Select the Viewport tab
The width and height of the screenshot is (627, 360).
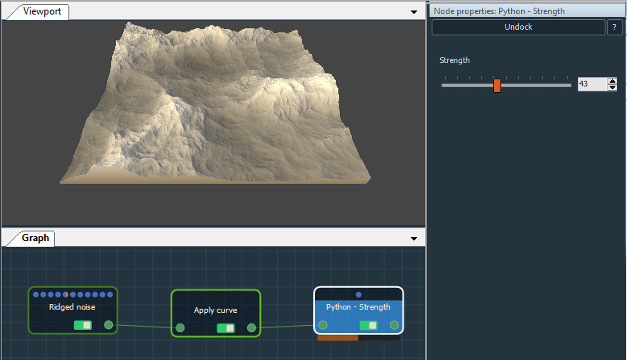(42, 12)
